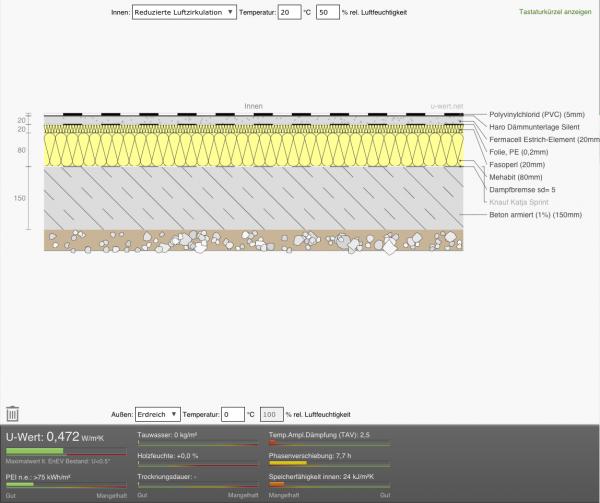Viewport: 600px width, 503px height.
Task: Click the u-wert.net watermark link
Action: [447, 105]
